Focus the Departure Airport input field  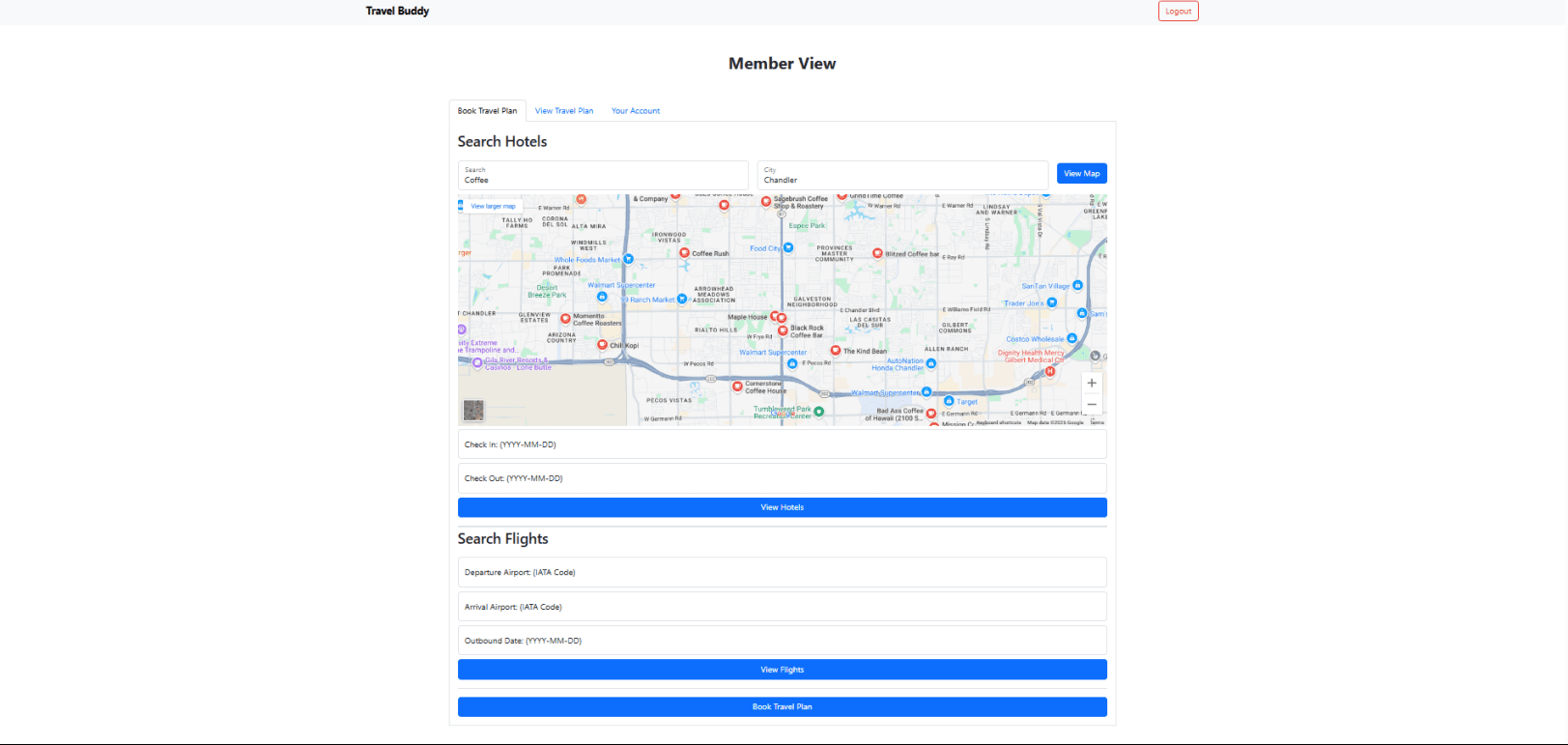(782, 572)
